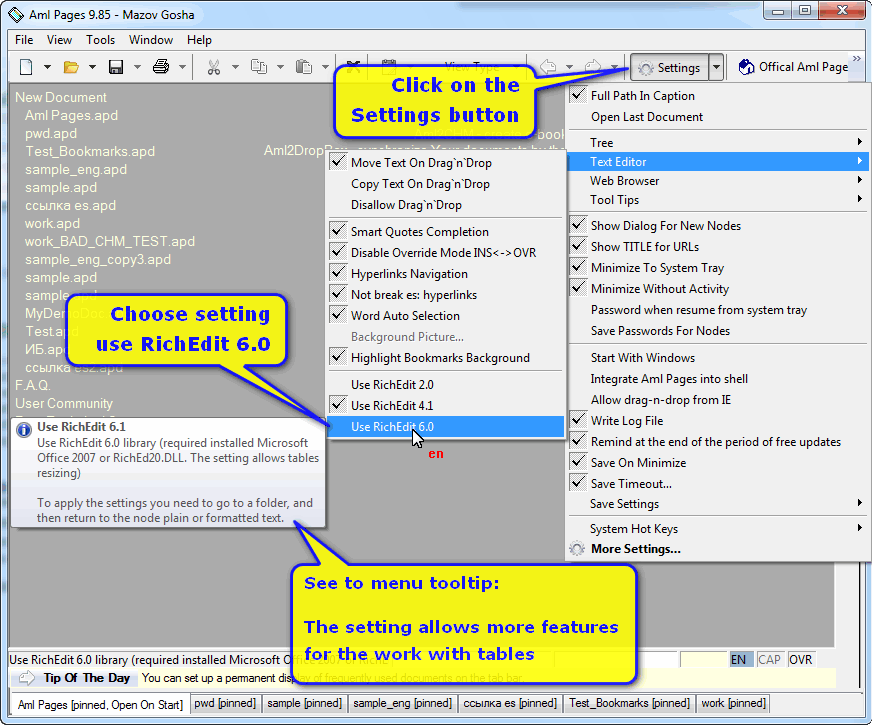Open dropdown arrow next to Print icon
The width and height of the screenshot is (872, 725).
(x=182, y=67)
